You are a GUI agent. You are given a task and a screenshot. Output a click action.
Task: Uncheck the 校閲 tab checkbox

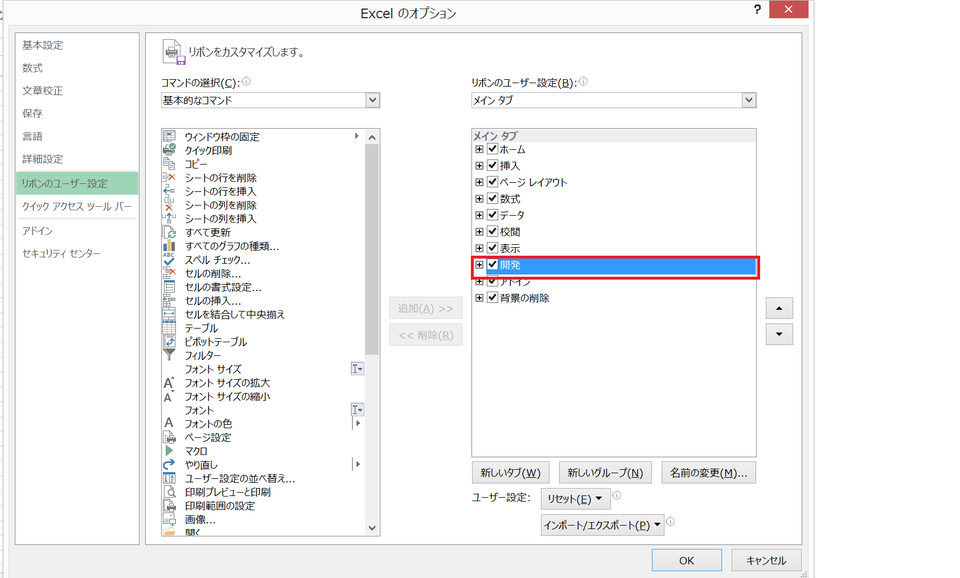(x=492, y=231)
